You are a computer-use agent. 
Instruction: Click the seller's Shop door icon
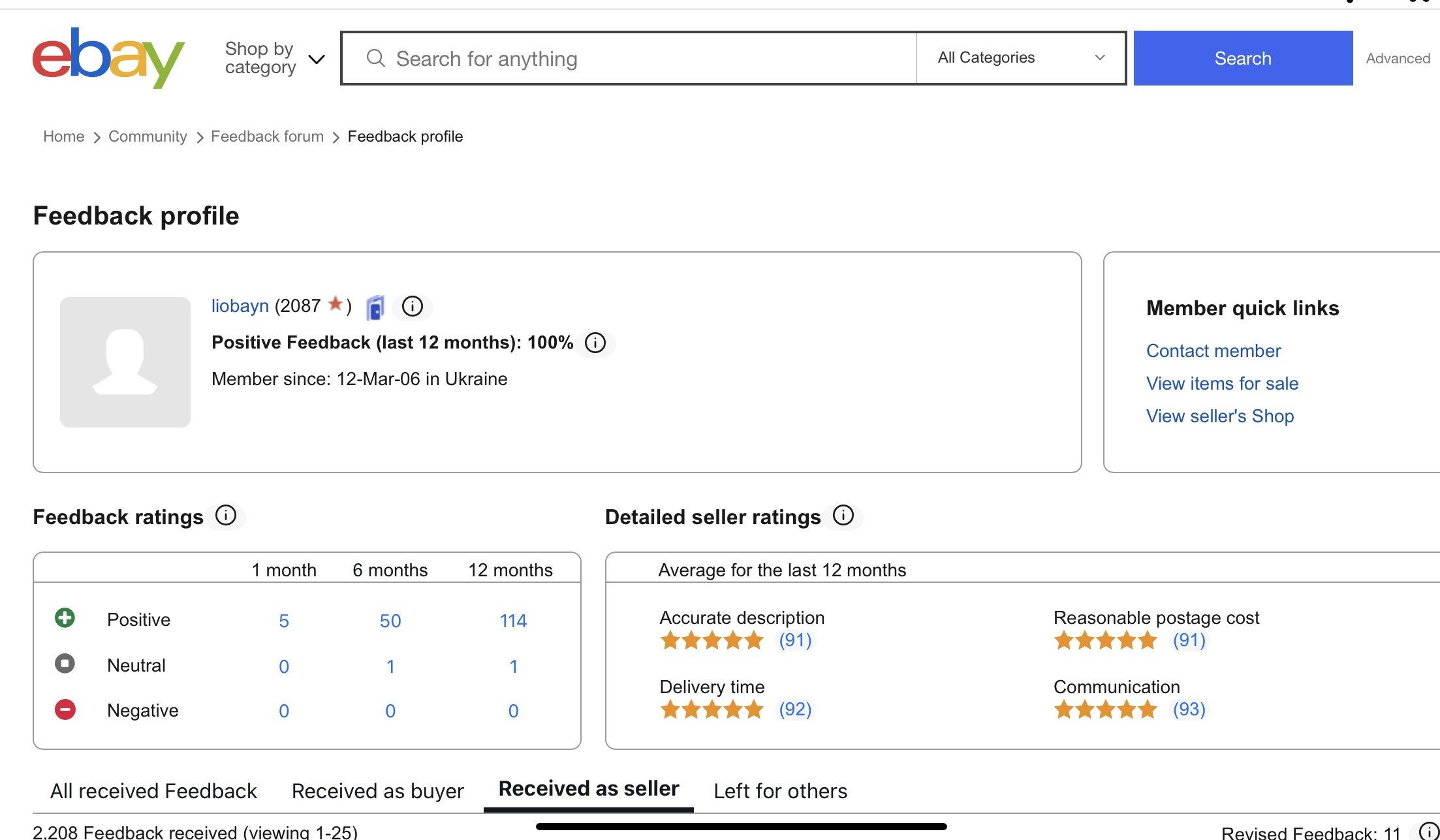coord(375,307)
